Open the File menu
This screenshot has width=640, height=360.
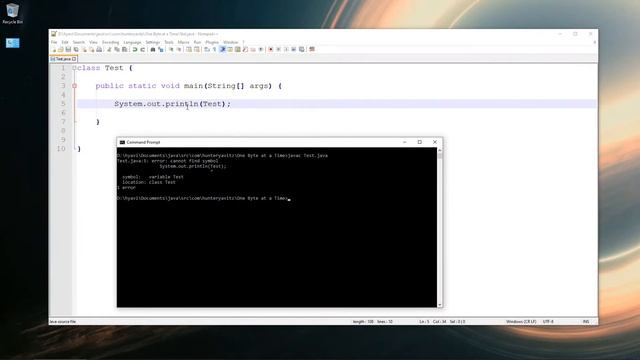pos(54,42)
